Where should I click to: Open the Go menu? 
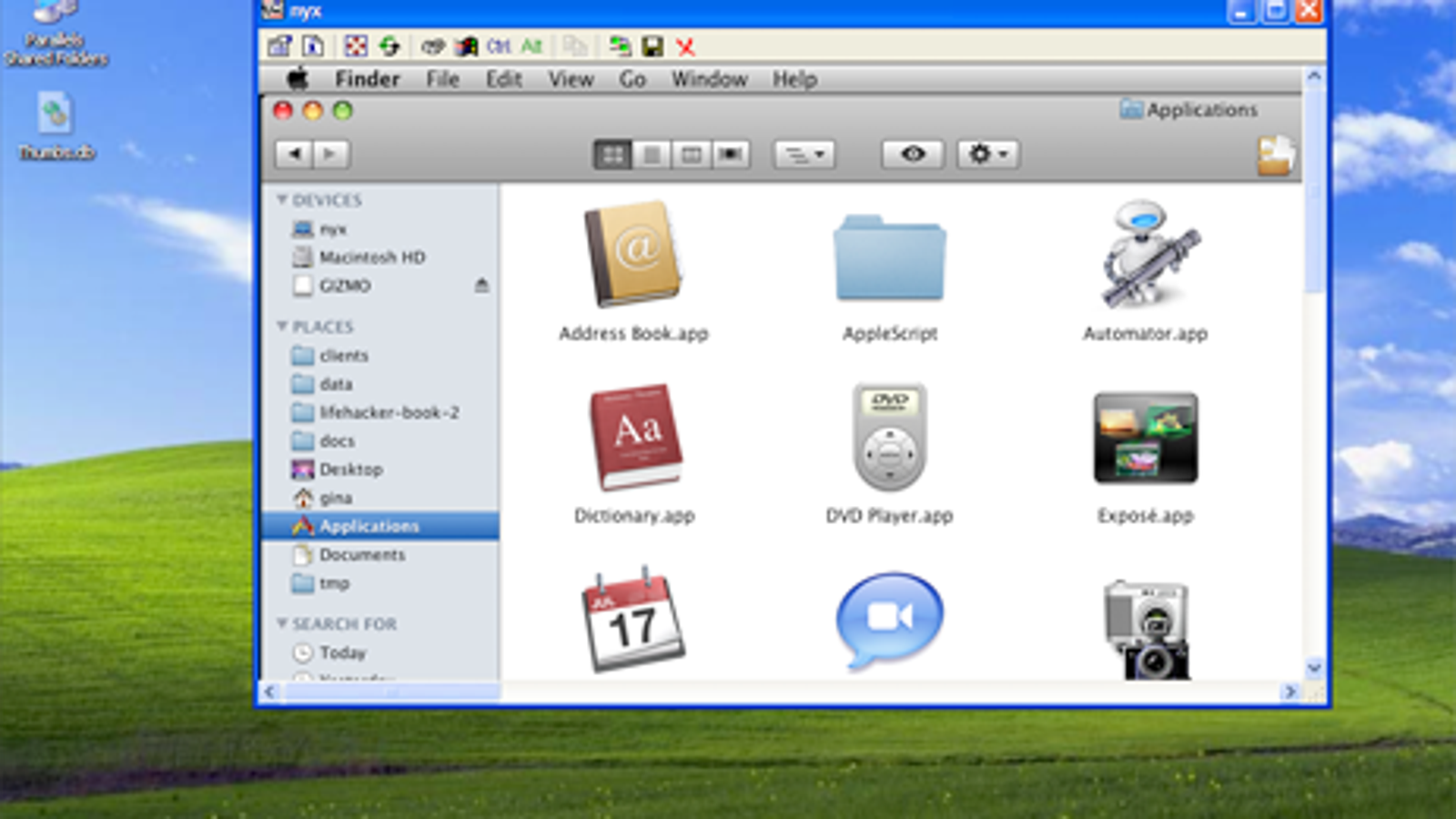point(632,79)
